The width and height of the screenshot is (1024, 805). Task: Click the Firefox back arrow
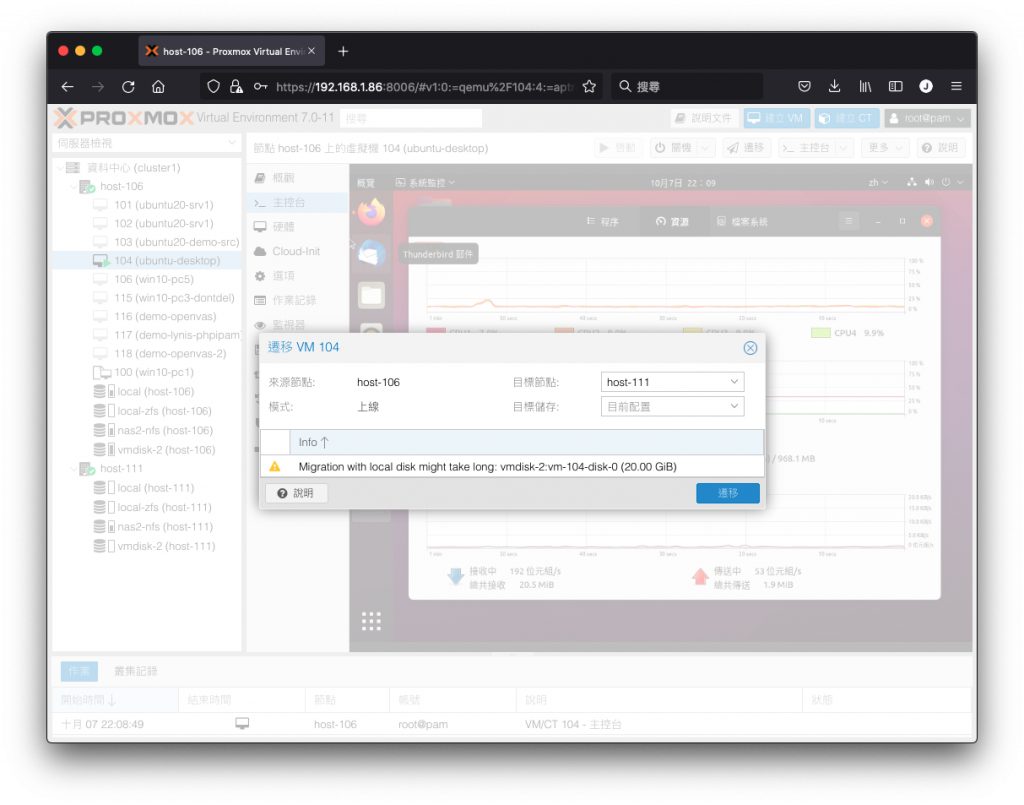tap(67, 86)
